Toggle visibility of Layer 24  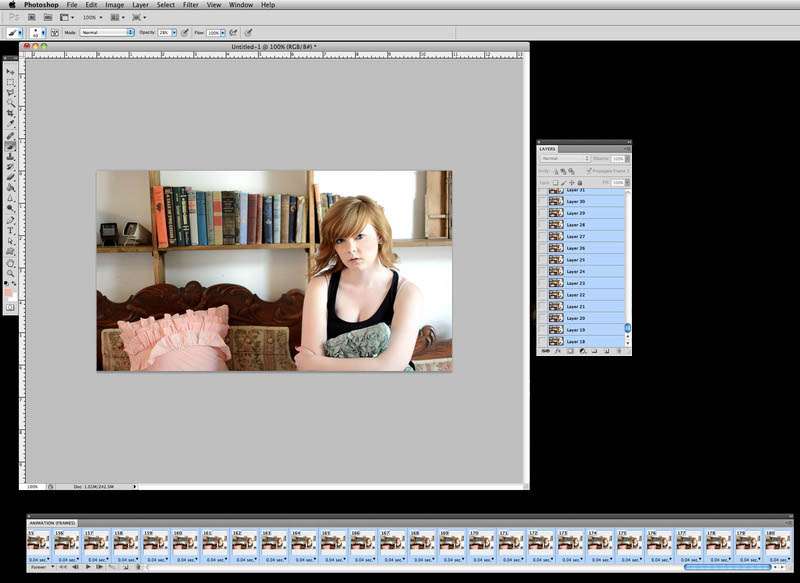click(x=542, y=272)
